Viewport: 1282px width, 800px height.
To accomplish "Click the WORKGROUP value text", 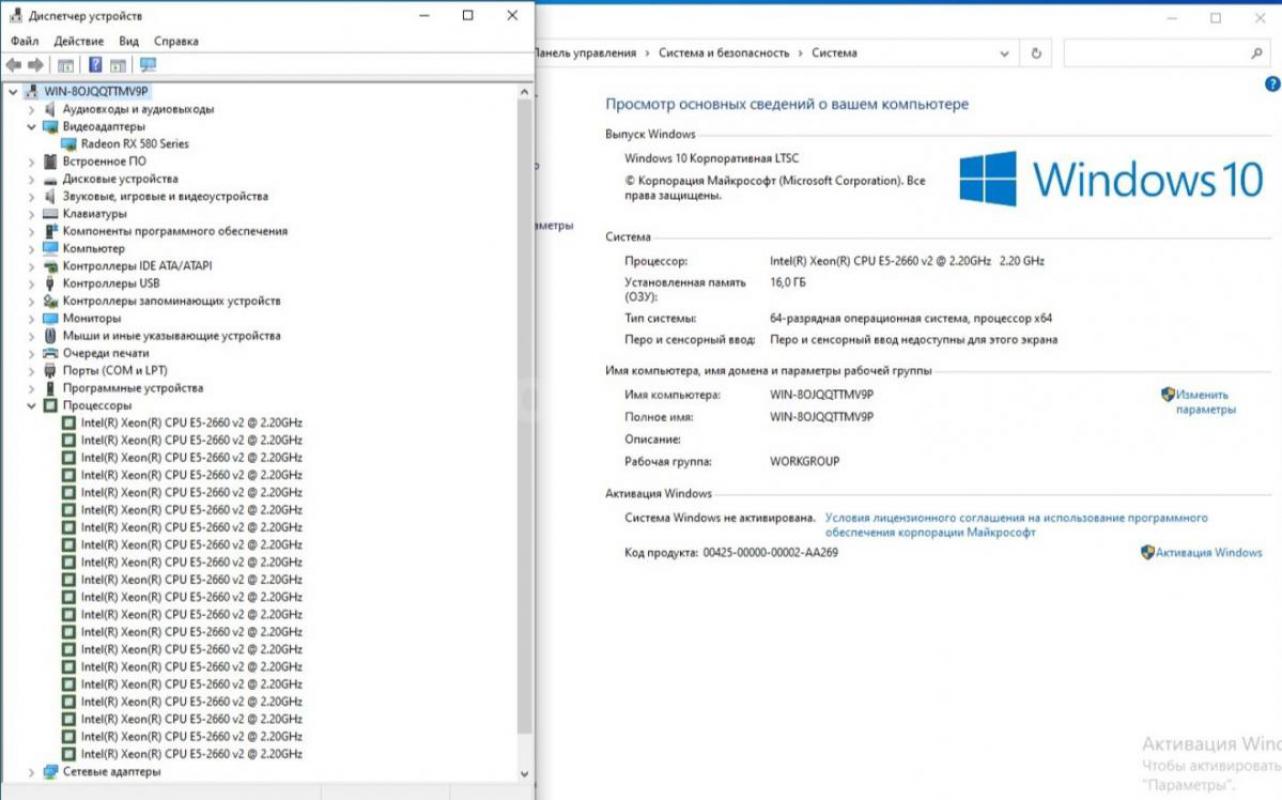I will pyautogui.click(x=805, y=462).
